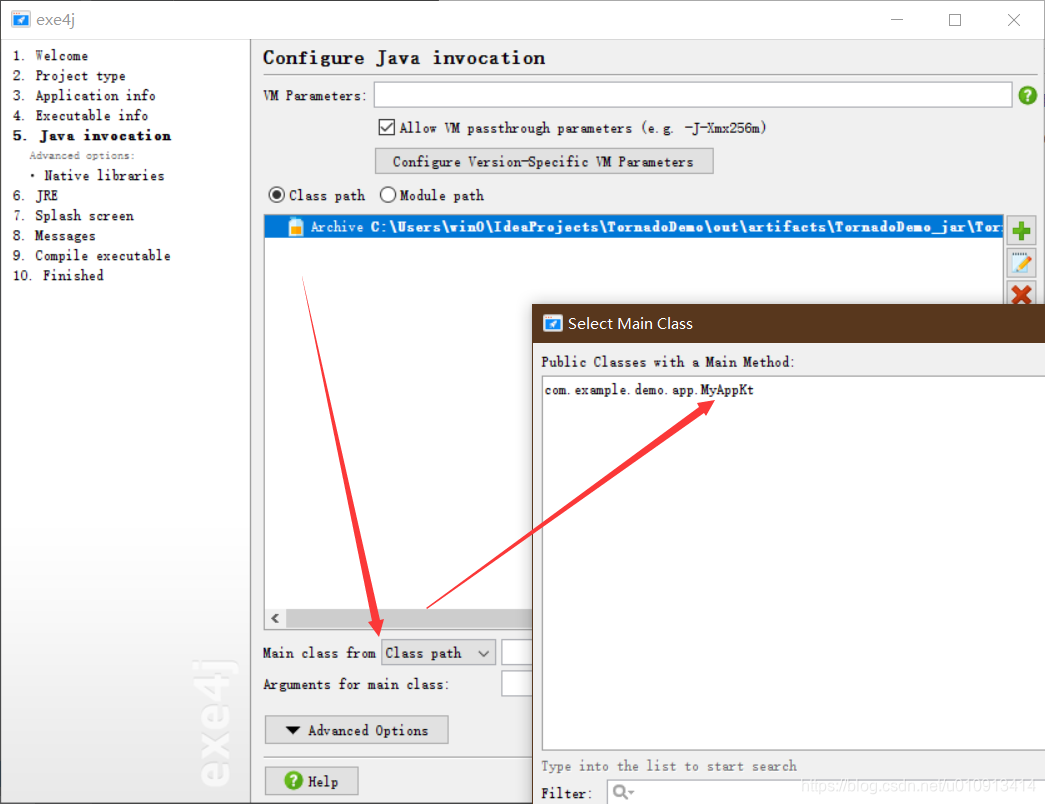Click the Select Main Class dialog icon
The width and height of the screenshot is (1045, 804).
click(552, 323)
